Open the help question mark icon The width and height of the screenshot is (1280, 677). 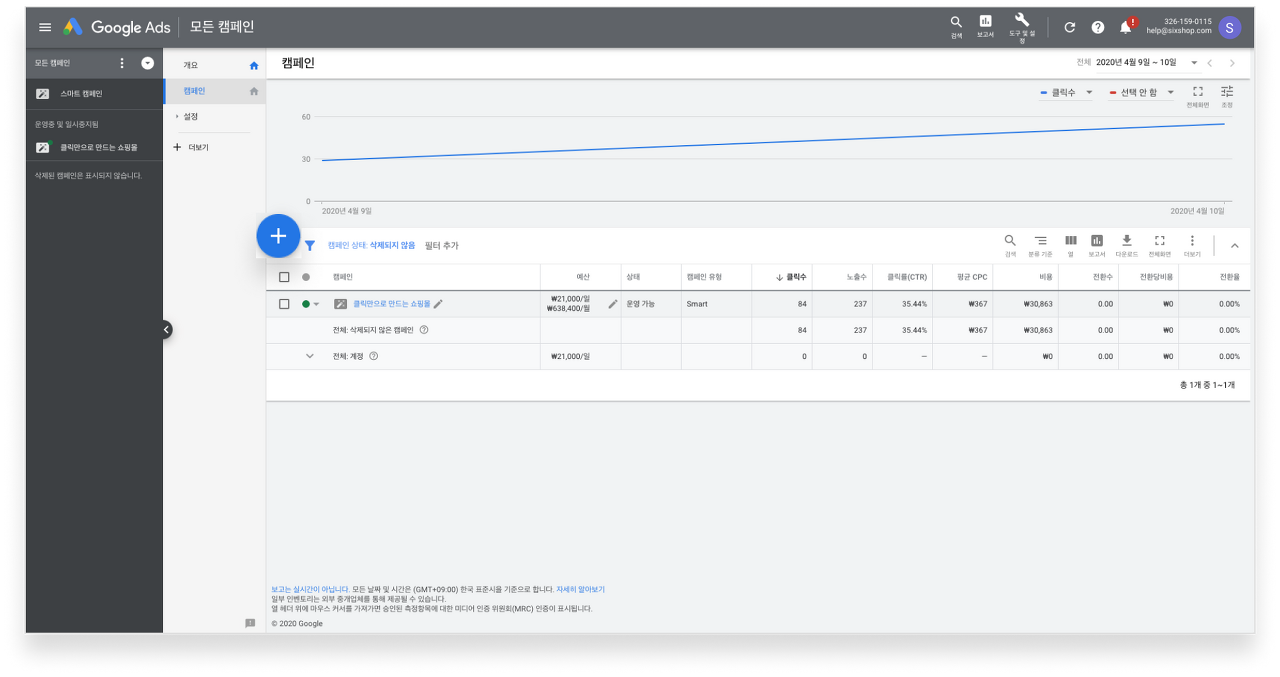pos(1098,27)
